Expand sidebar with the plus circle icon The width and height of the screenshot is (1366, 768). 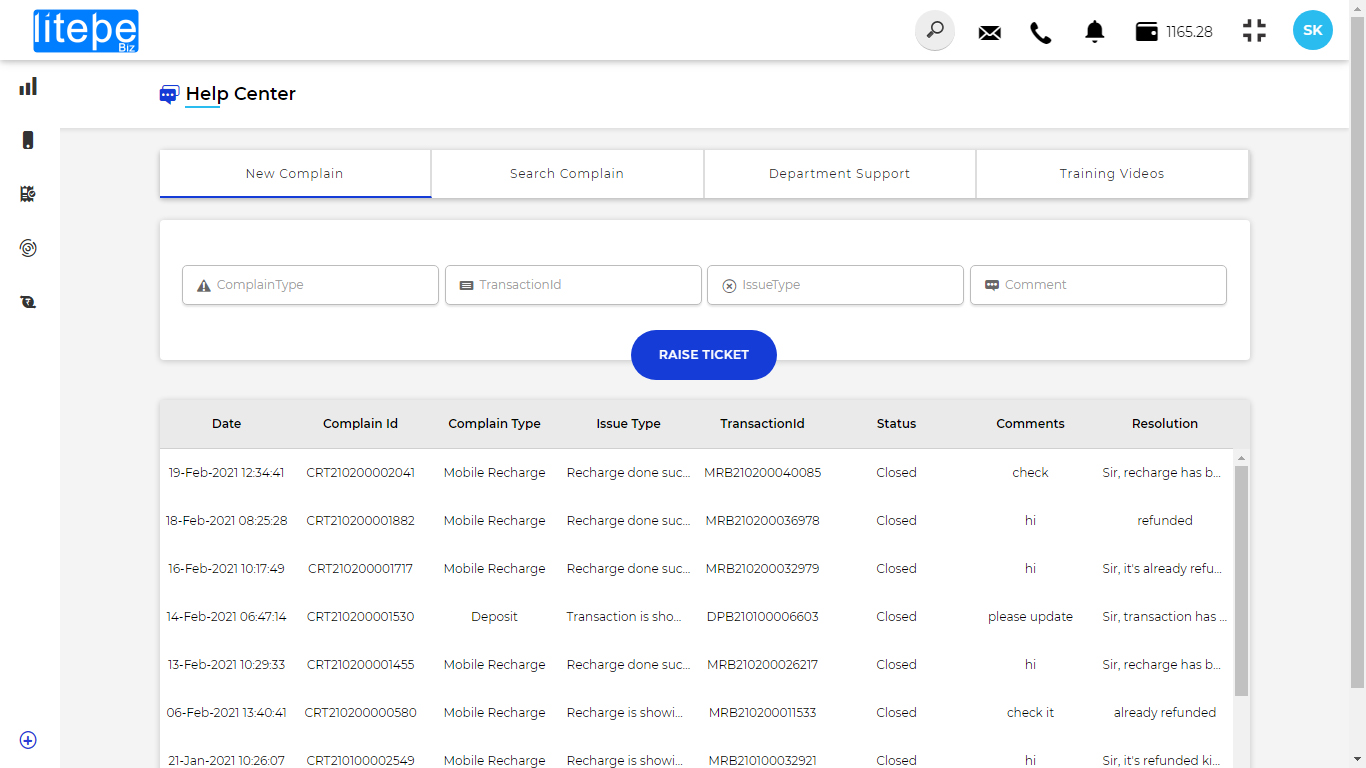[28, 740]
